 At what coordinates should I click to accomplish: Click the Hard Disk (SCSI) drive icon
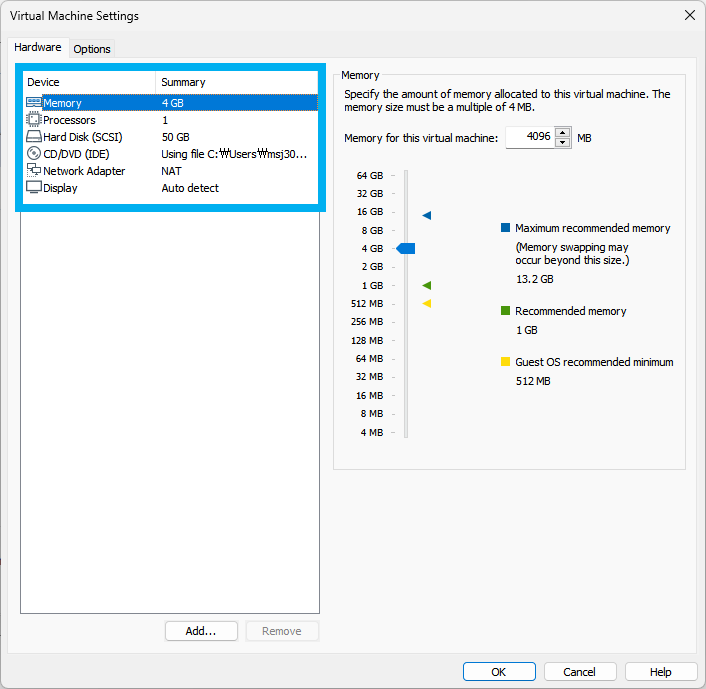pyautogui.click(x=34, y=136)
